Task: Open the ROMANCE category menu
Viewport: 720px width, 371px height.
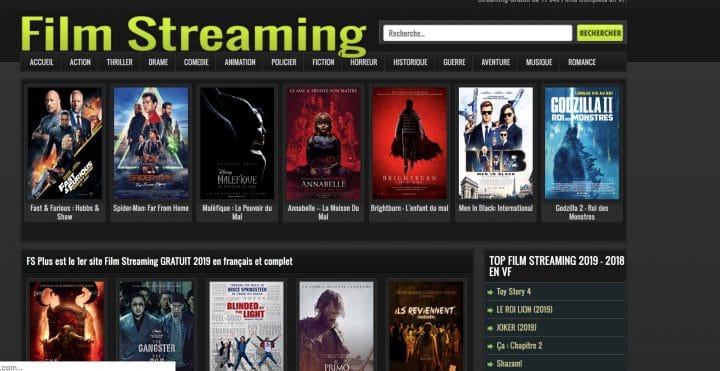Action: (582, 62)
